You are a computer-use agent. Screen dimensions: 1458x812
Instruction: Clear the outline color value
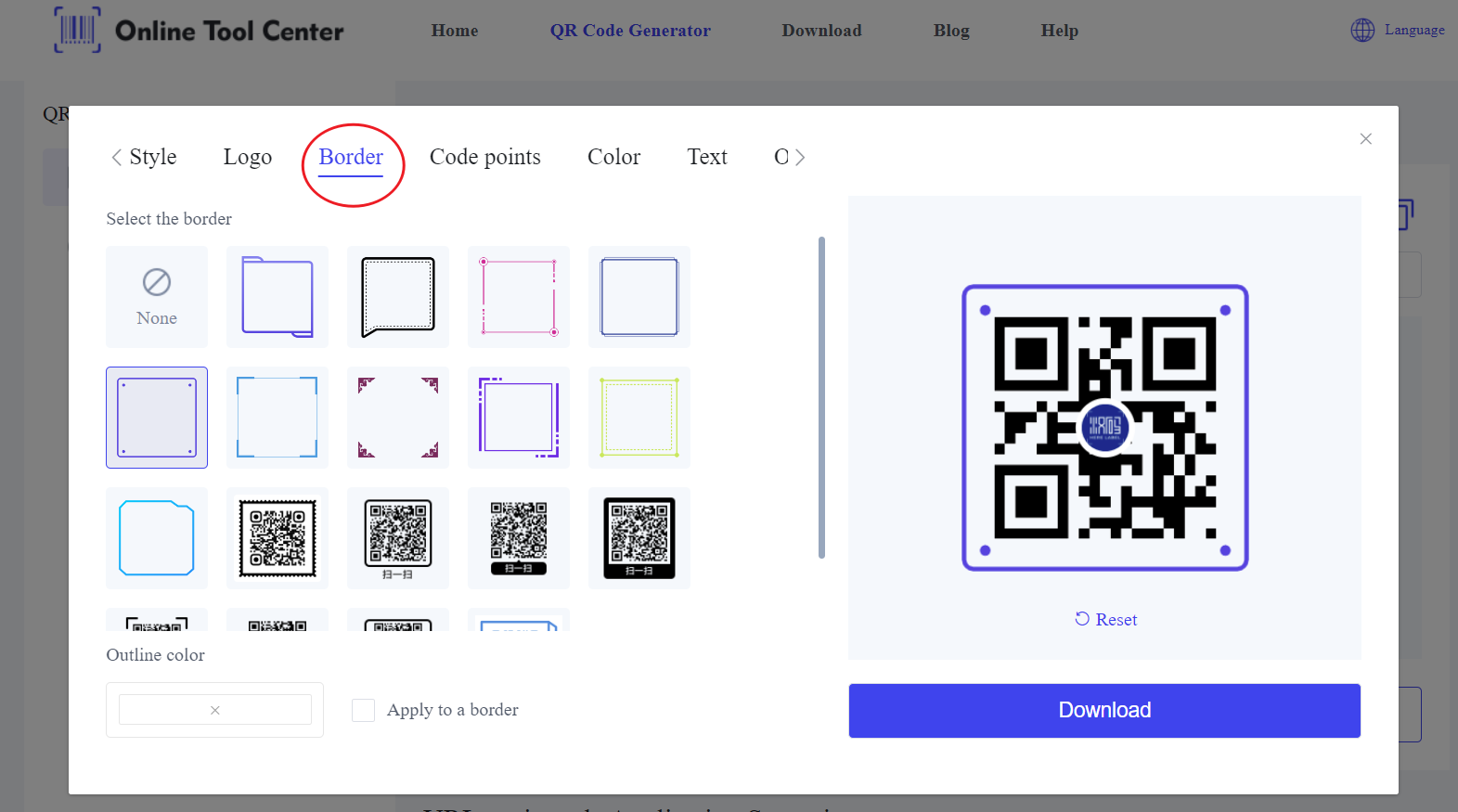coord(214,710)
